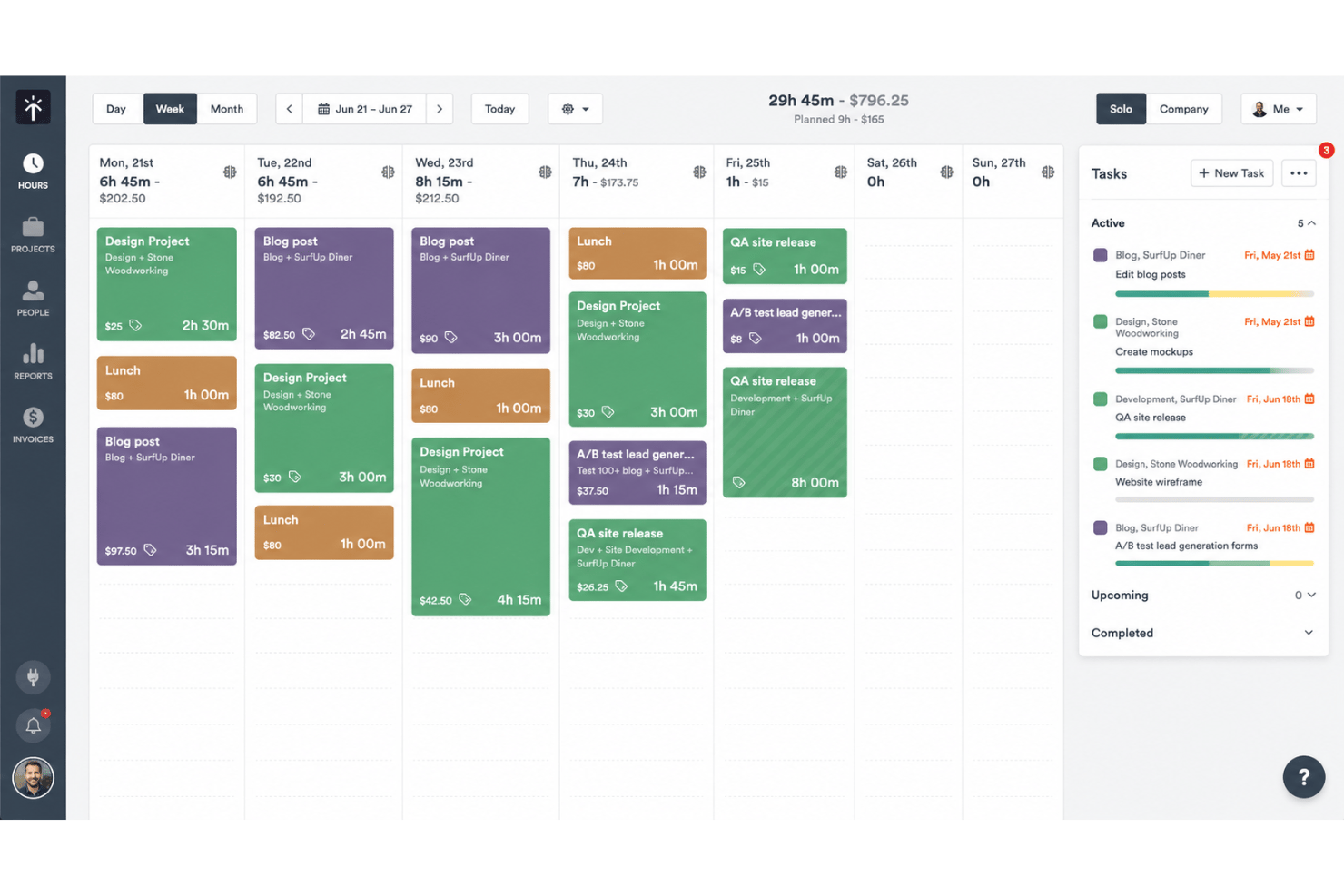Viewport: 1344px width, 896px height.
Task: Click tag icon on Thursday QA site release entry
Action: pyautogui.click(x=621, y=586)
